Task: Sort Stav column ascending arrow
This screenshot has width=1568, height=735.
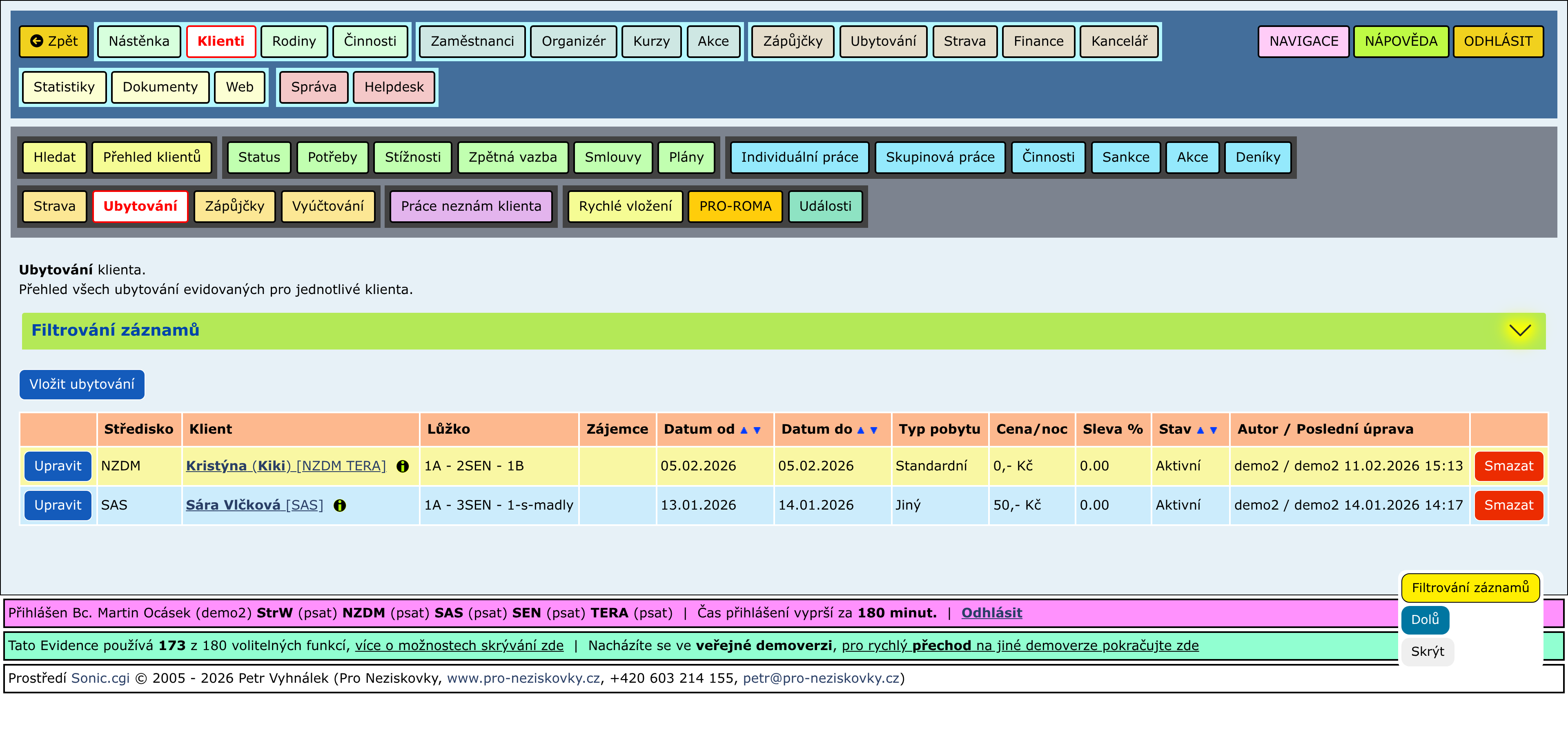Action: click(1200, 430)
